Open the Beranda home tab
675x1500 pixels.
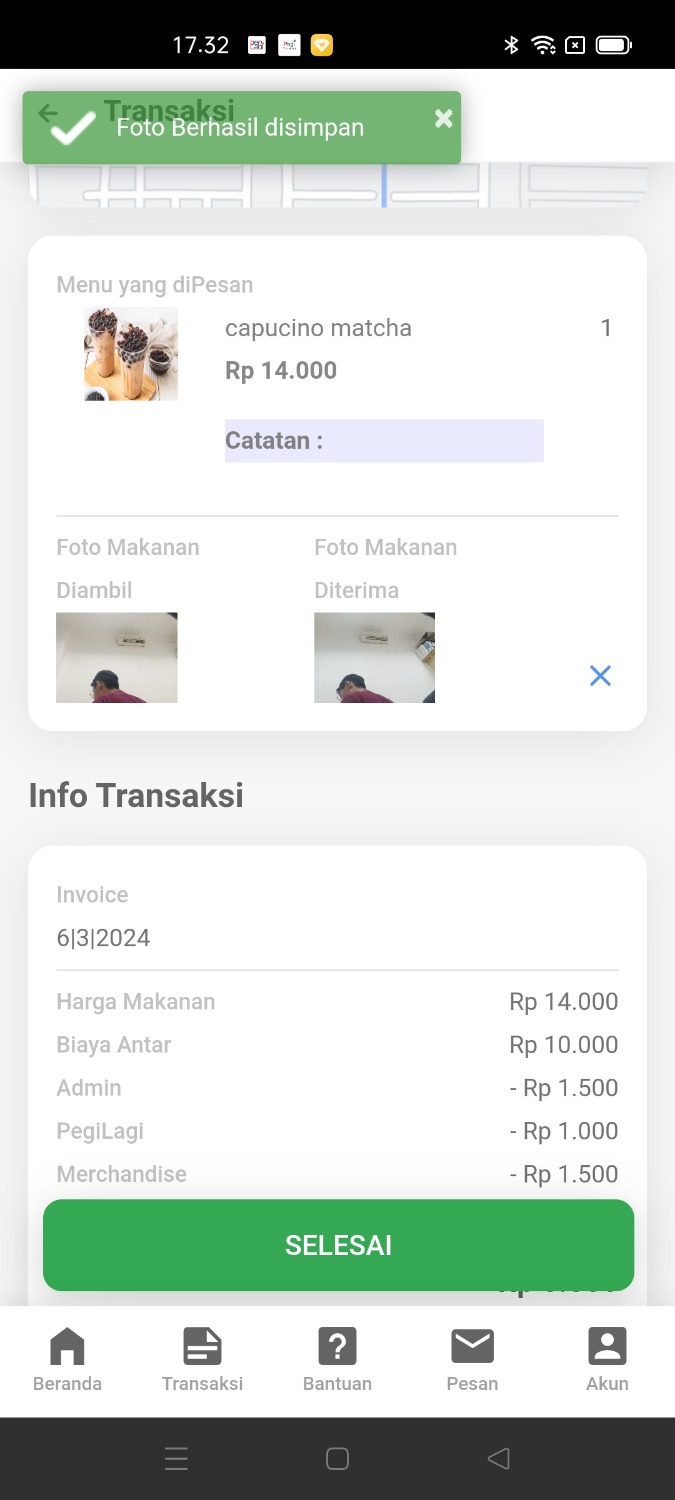(x=67, y=1359)
